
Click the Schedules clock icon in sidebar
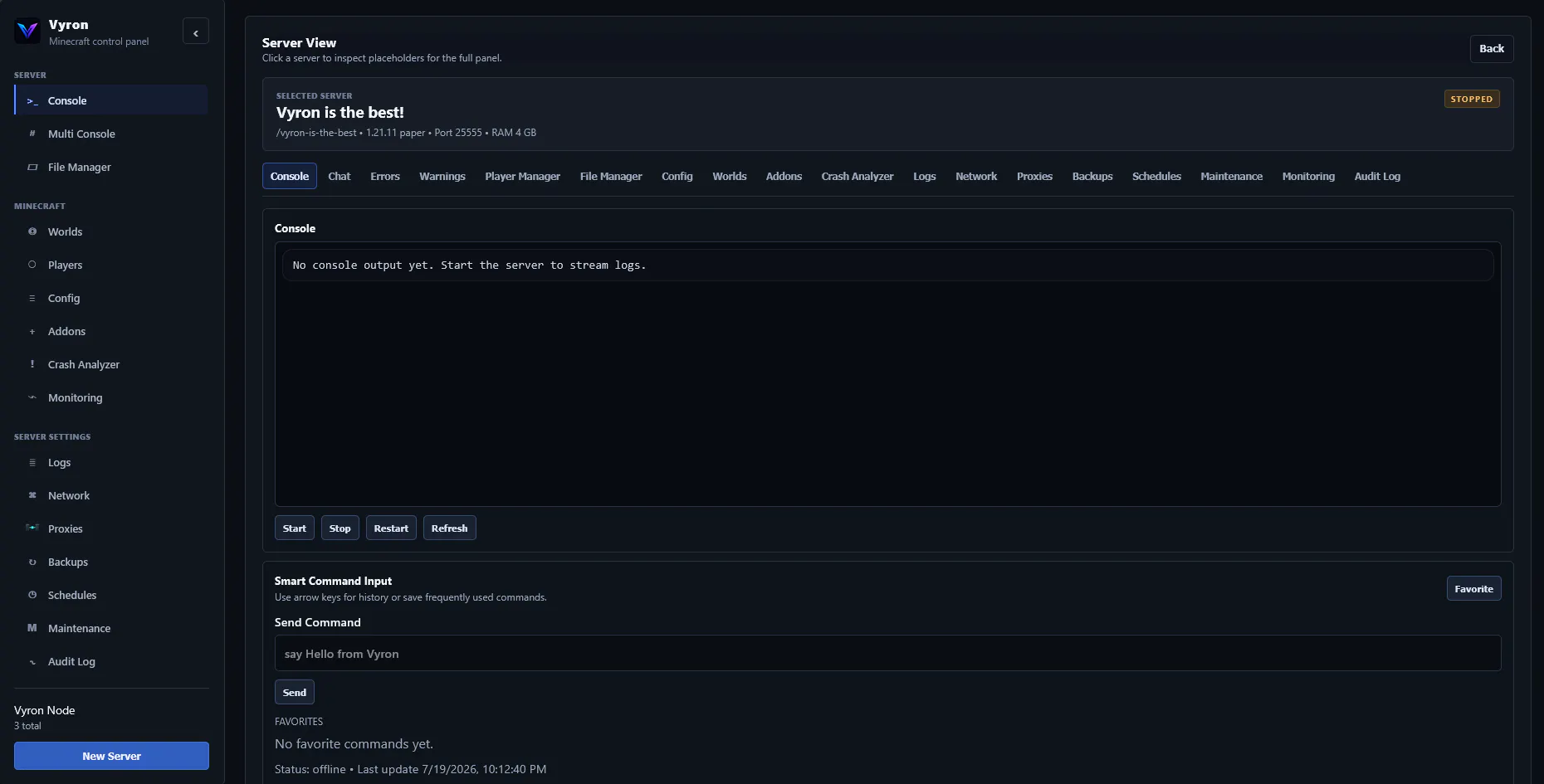(x=32, y=595)
